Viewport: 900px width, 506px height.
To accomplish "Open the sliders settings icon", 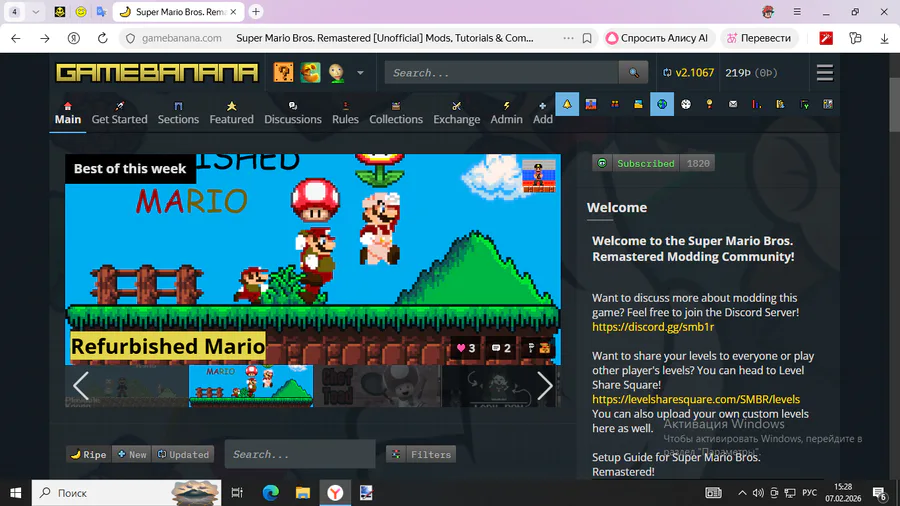I will point(828,104).
